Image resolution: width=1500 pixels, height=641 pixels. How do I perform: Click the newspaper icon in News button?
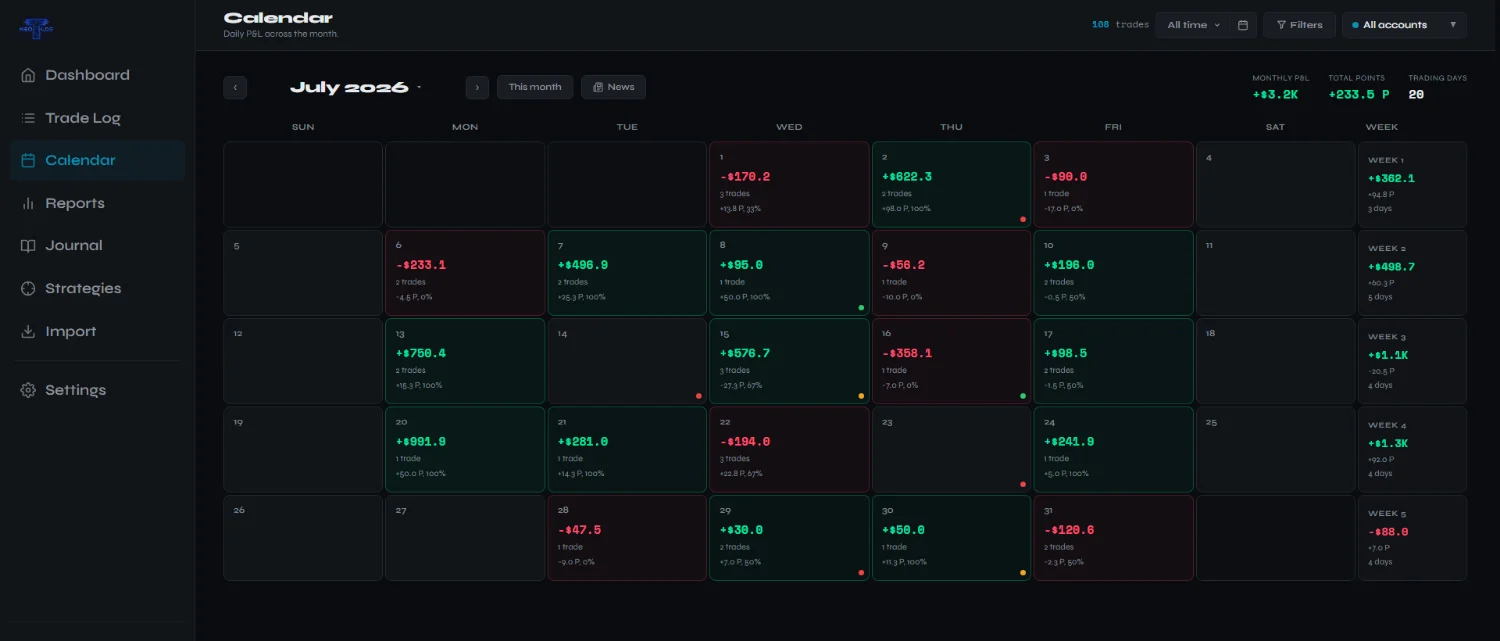coord(598,87)
